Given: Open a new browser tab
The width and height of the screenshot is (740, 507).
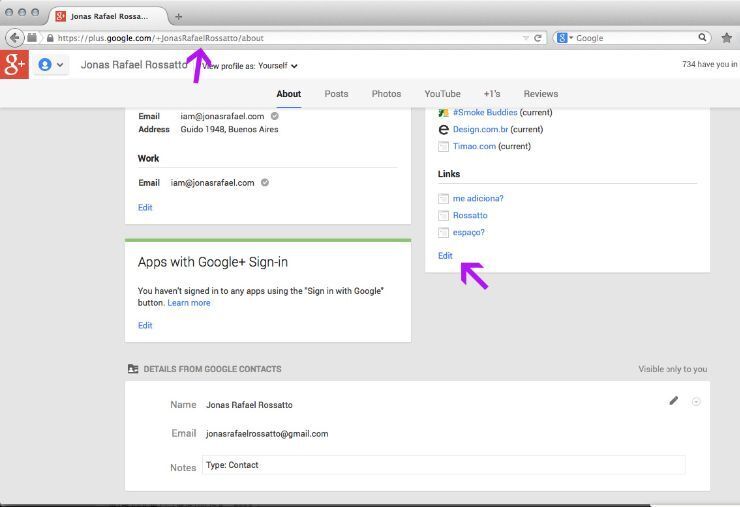Looking at the screenshot, I should click(x=179, y=16).
